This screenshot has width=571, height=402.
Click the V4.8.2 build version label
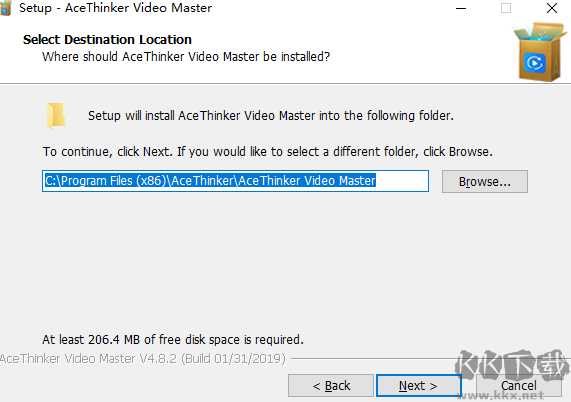[x=143, y=359]
